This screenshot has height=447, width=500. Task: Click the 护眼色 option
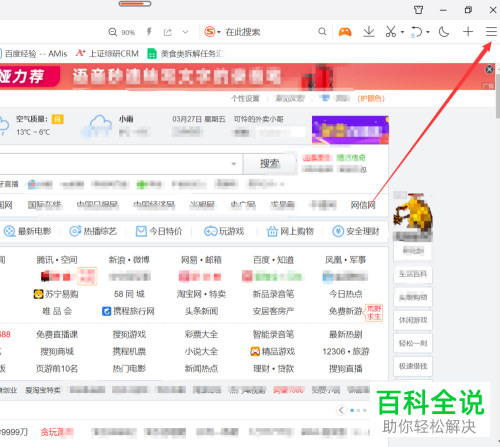point(371,99)
